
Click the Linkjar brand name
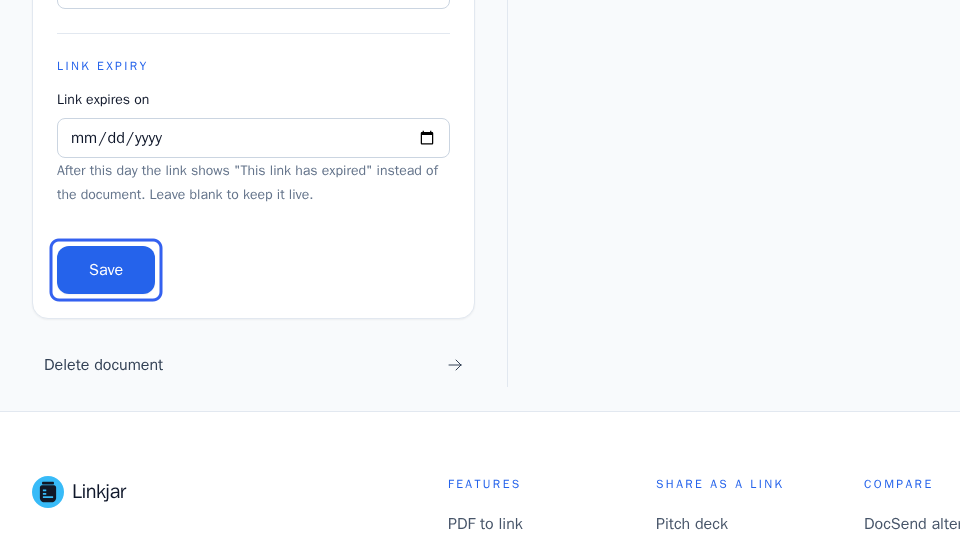click(x=99, y=492)
